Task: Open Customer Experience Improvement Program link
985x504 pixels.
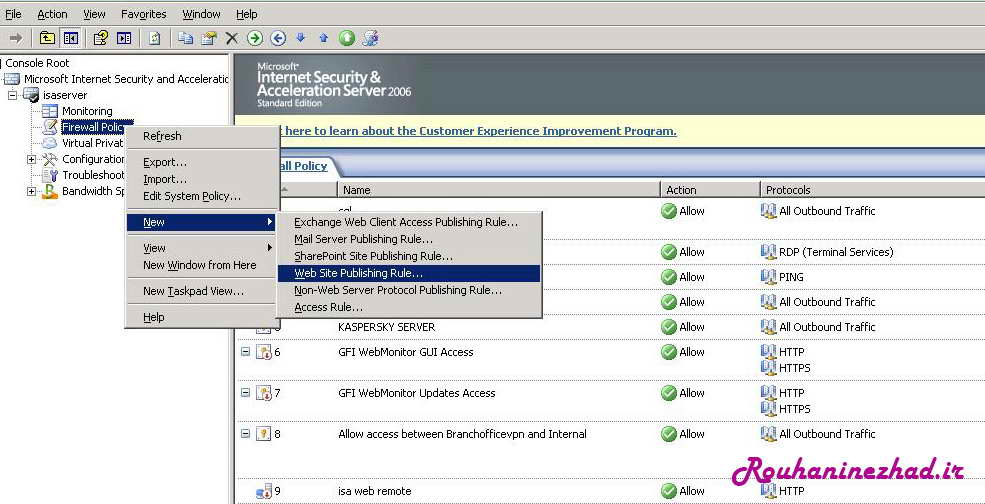Action: [479, 131]
